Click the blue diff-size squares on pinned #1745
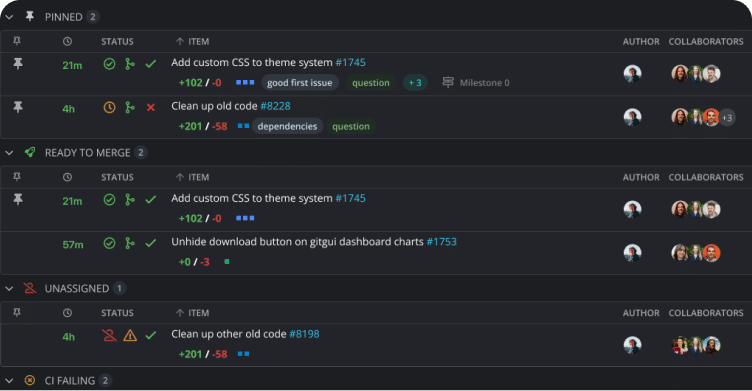Viewport: 752px width, 391px height. pos(245,83)
